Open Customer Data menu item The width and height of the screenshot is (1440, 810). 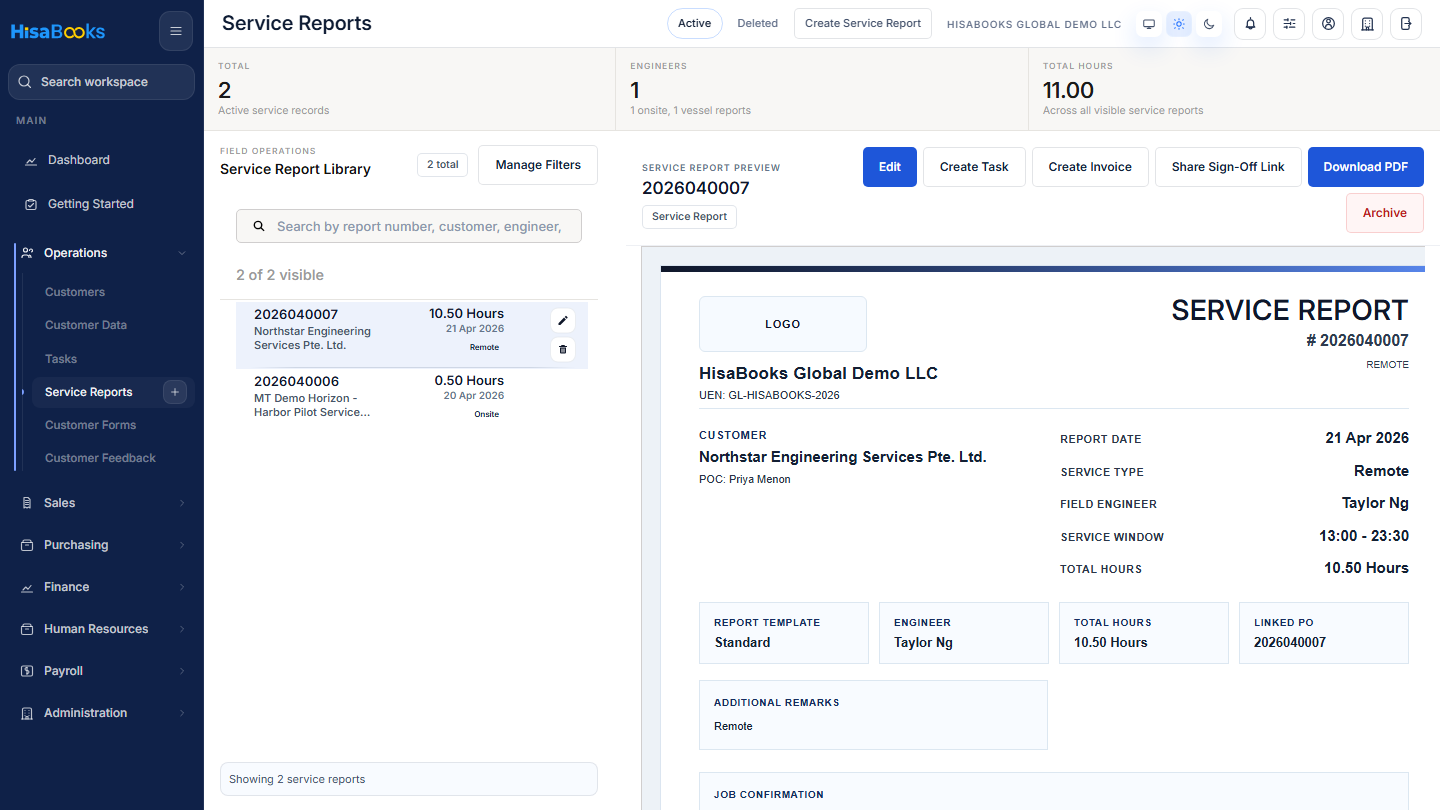pos(86,325)
